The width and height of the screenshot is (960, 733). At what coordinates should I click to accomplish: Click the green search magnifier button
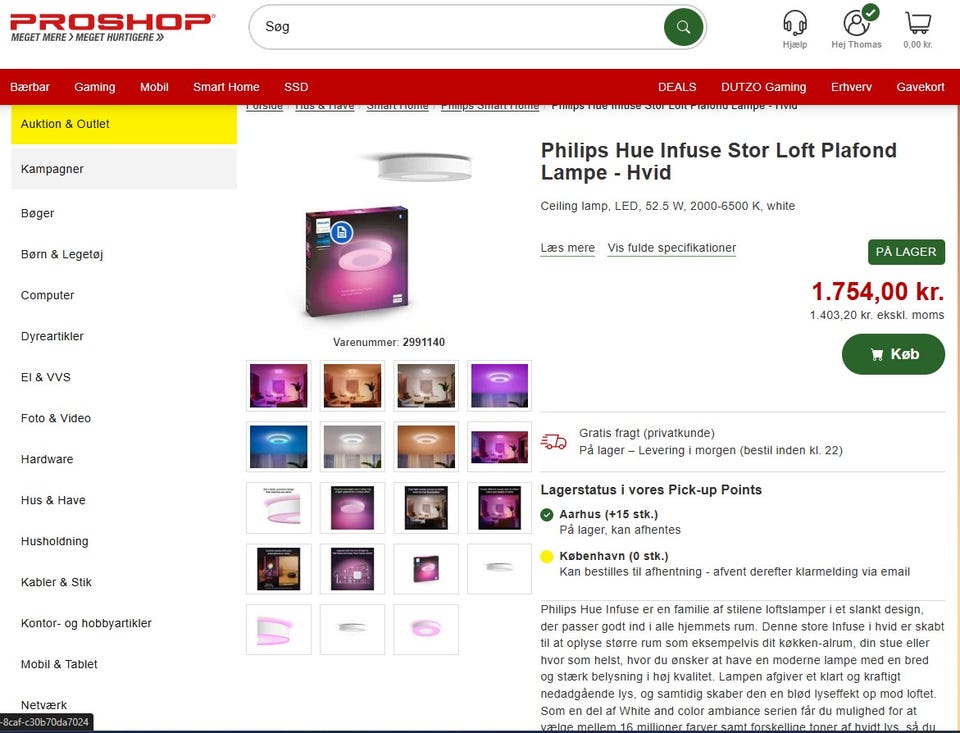click(x=683, y=27)
